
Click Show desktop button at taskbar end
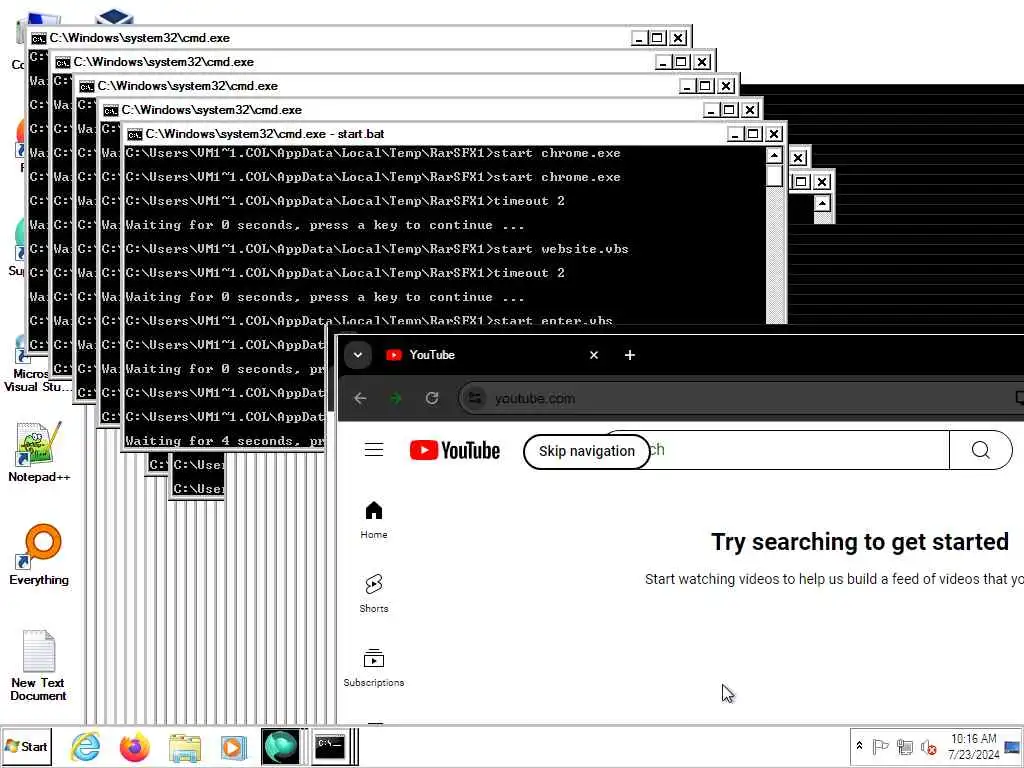click(x=1012, y=746)
